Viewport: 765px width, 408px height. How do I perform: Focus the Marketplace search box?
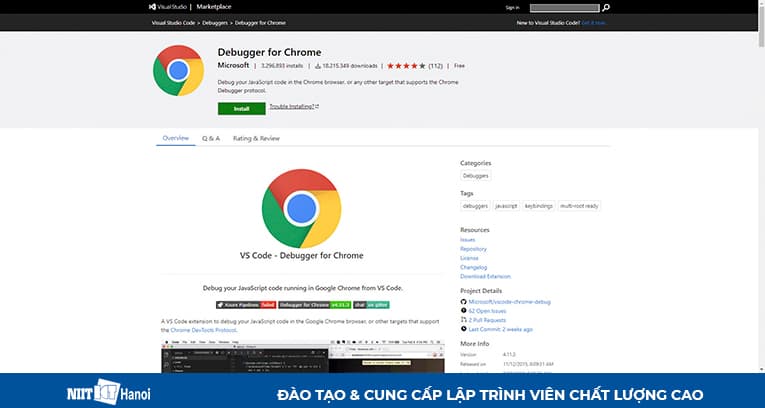coord(564,7)
